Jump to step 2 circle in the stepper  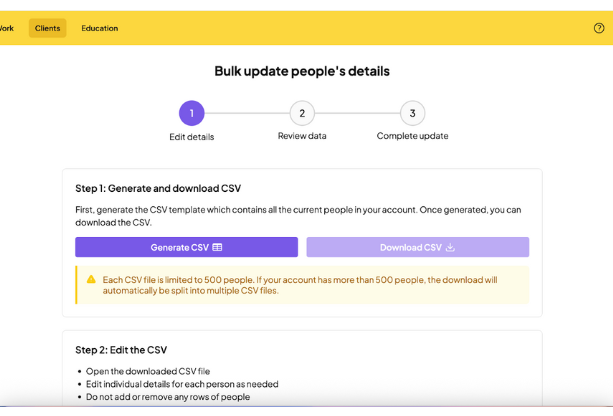302,113
